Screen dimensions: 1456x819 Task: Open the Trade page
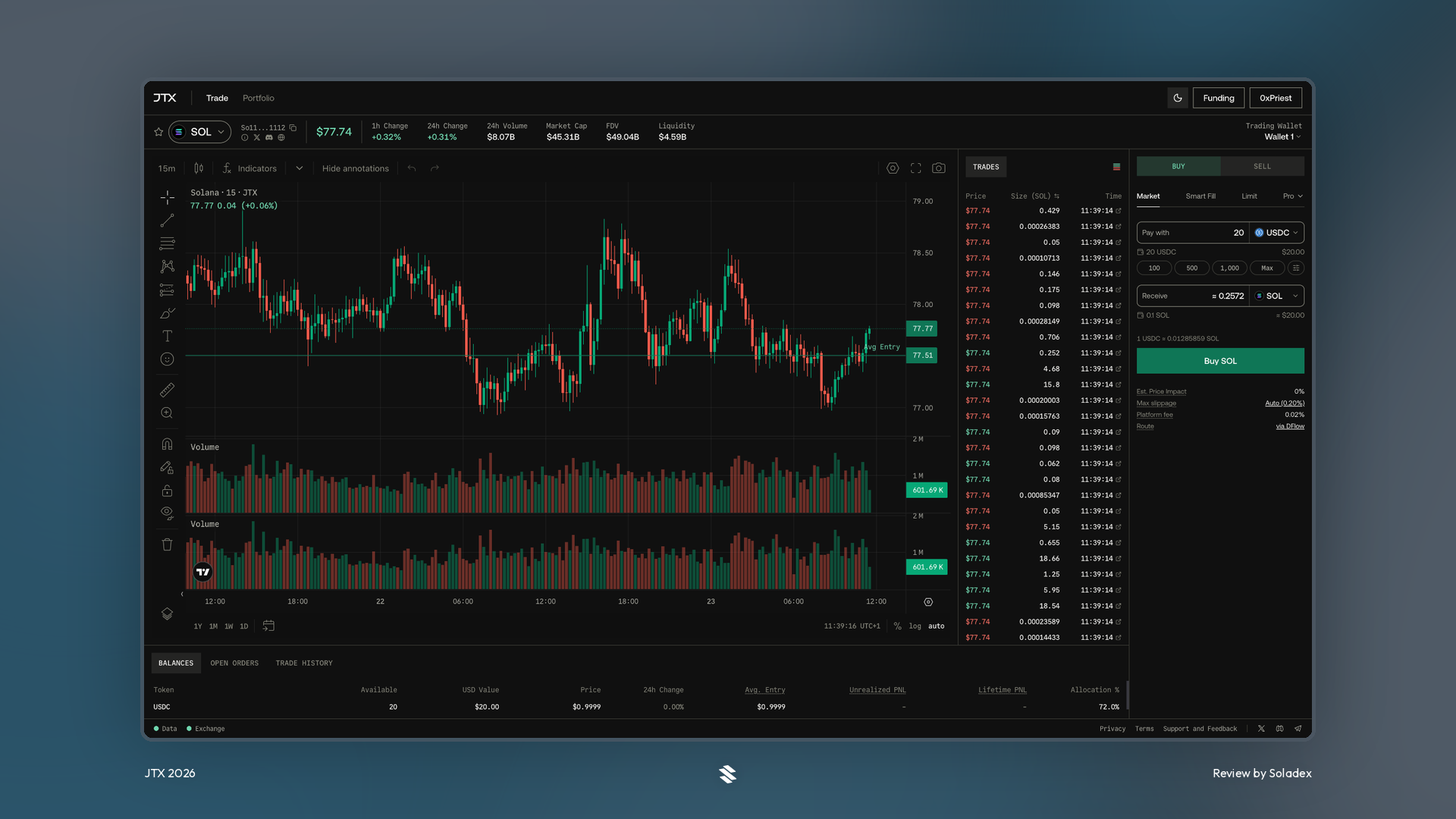pyautogui.click(x=217, y=99)
